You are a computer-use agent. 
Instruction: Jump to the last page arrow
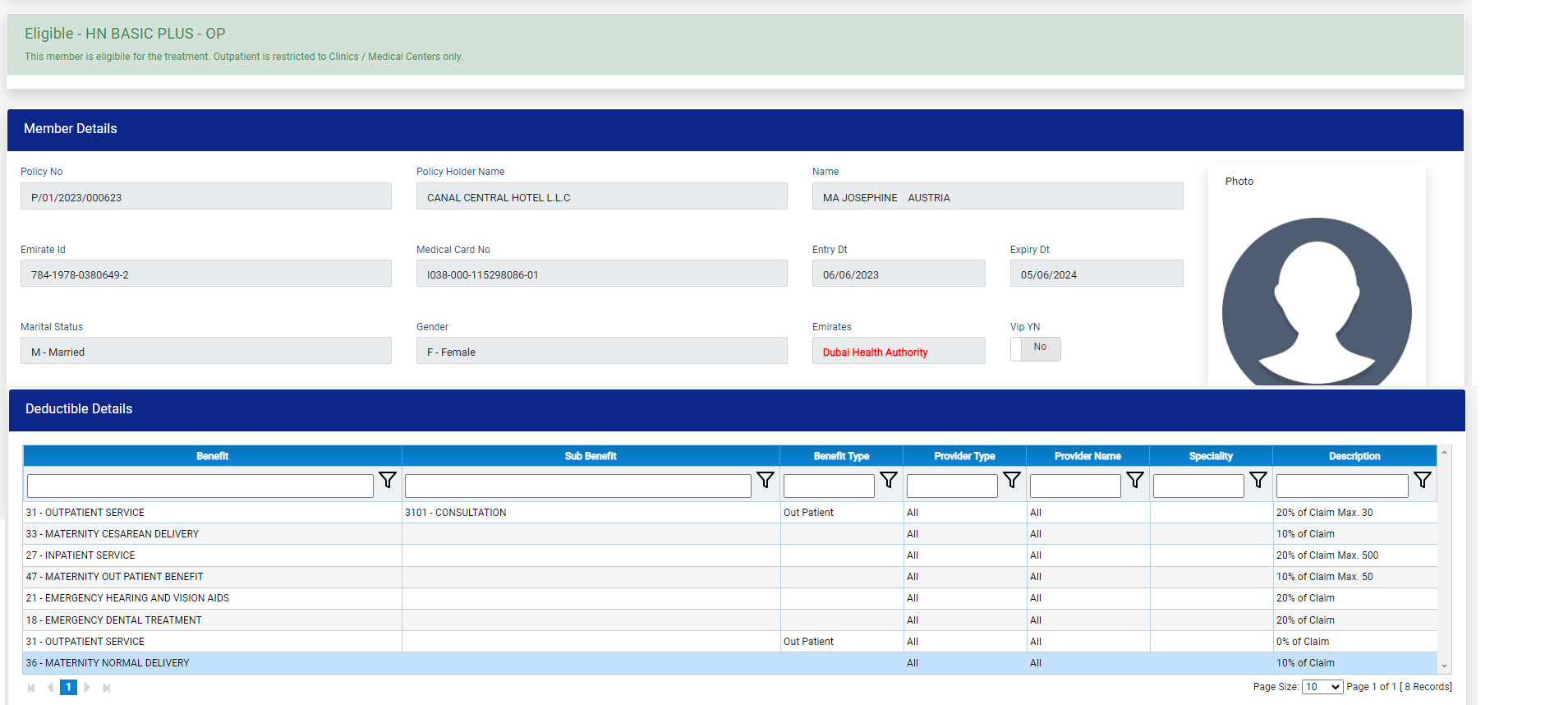[x=106, y=688]
